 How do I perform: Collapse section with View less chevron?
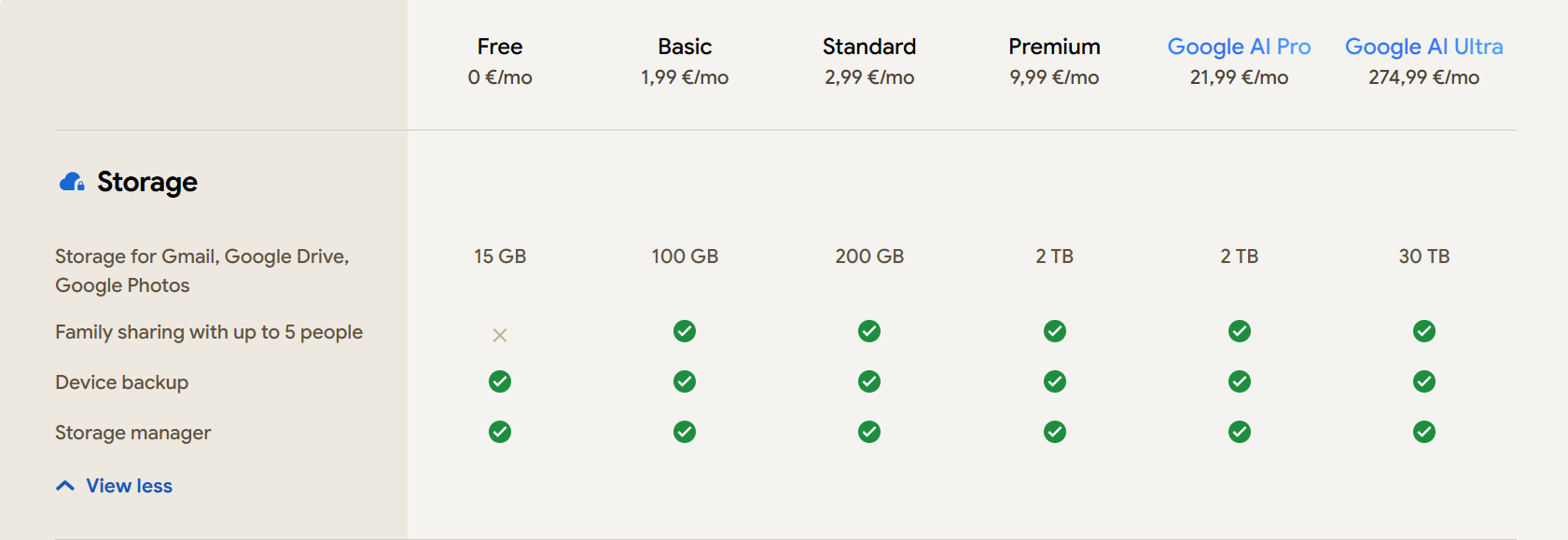(x=65, y=486)
